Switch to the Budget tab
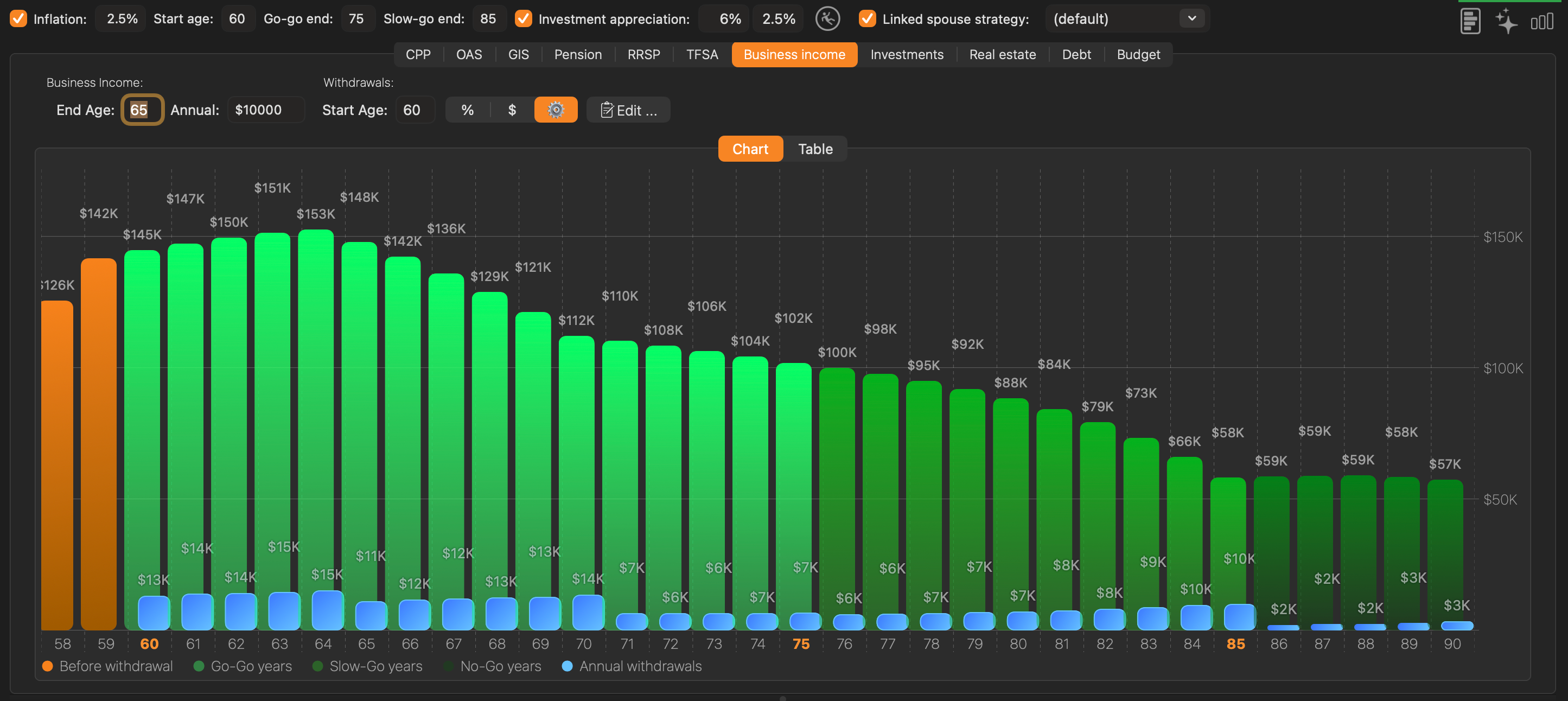 tap(1138, 55)
